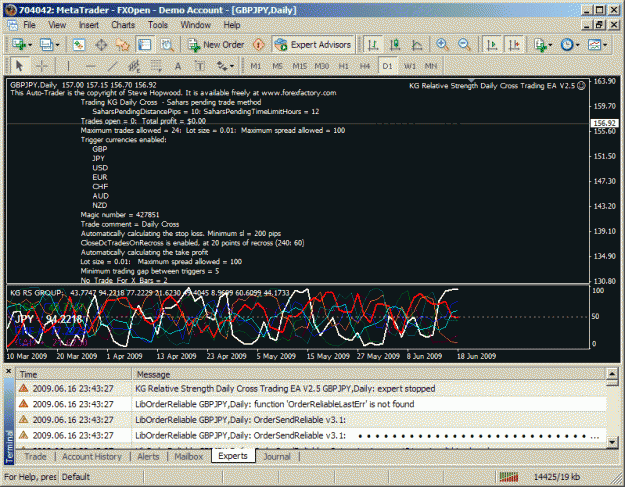This screenshot has height=487, width=625.
Task: Open MetaEditor via the diamond icon
Action: pos(259,45)
